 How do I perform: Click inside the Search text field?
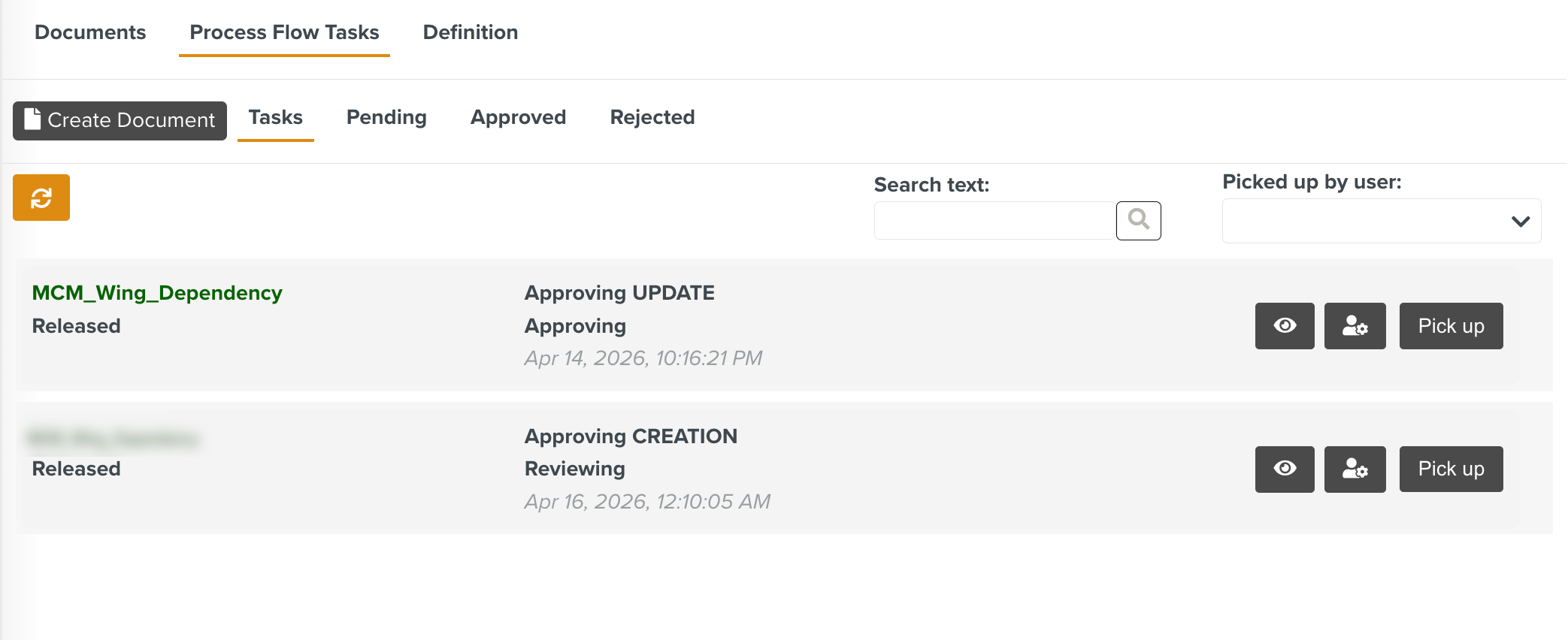coord(992,220)
